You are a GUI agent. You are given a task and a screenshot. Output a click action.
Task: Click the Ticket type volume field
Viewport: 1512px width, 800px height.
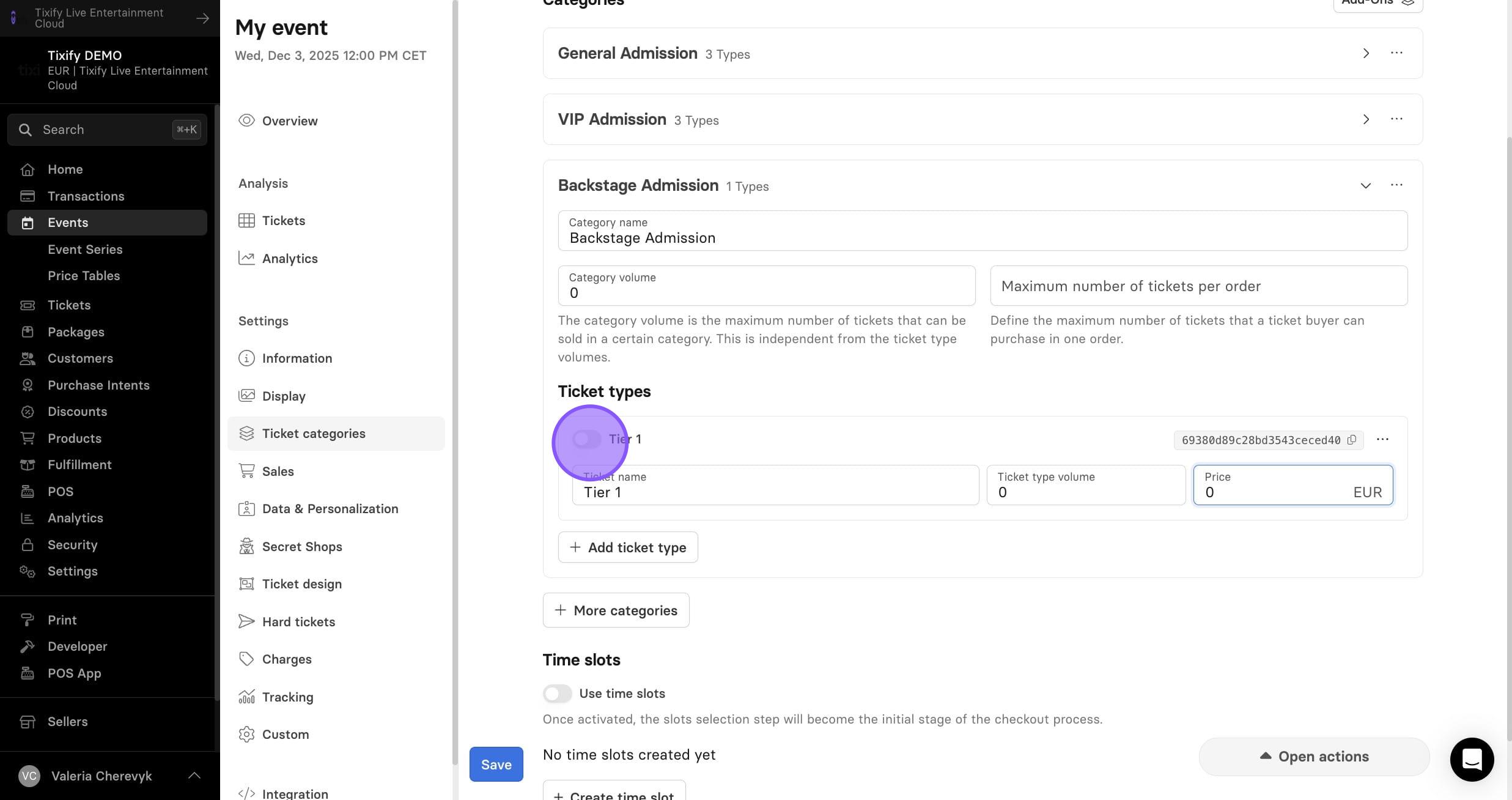click(x=1086, y=485)
